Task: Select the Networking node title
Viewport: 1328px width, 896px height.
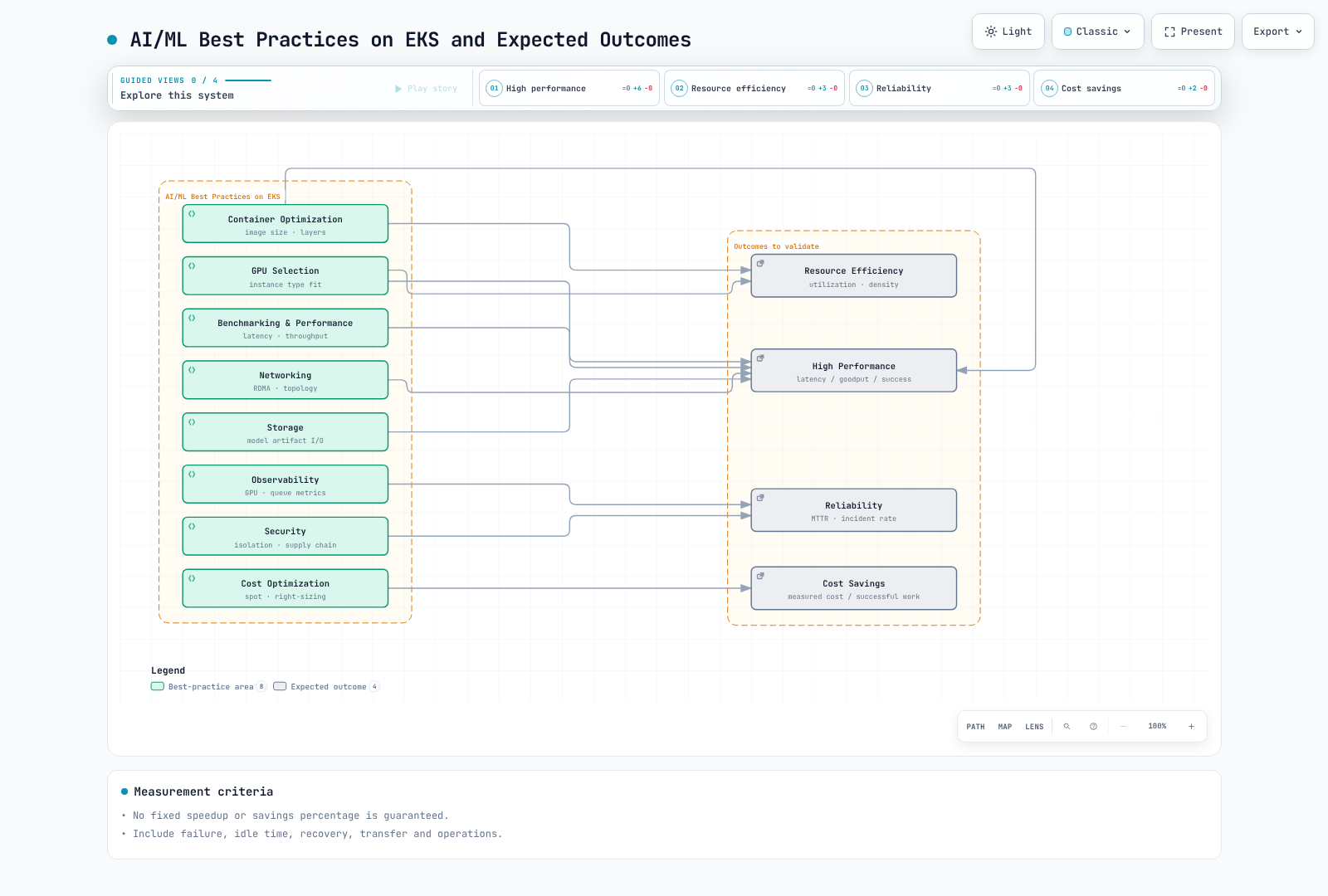Action: (x=286, y=376)
